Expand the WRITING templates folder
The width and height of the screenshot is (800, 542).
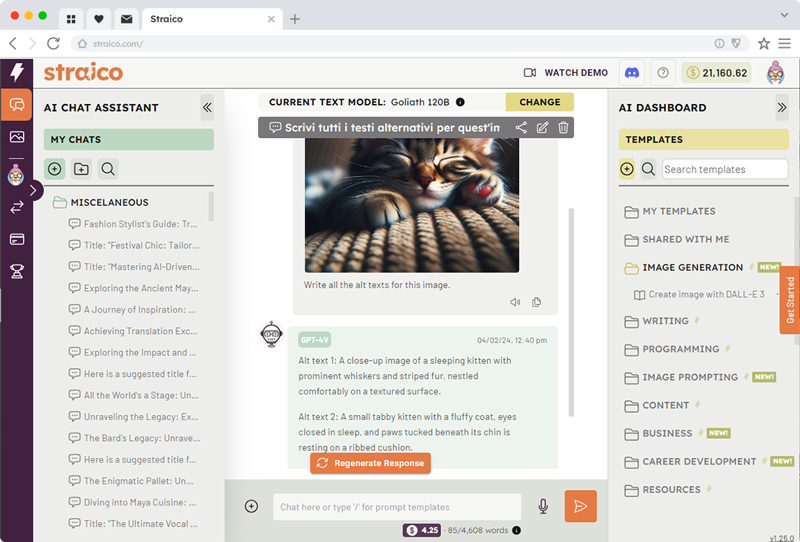tap(665, 321)
